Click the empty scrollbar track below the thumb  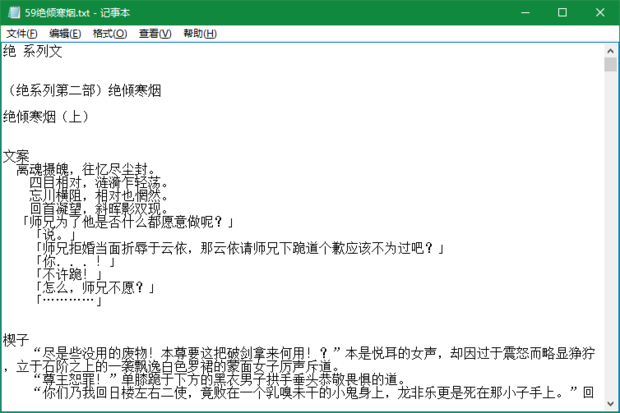coord(610,250)
